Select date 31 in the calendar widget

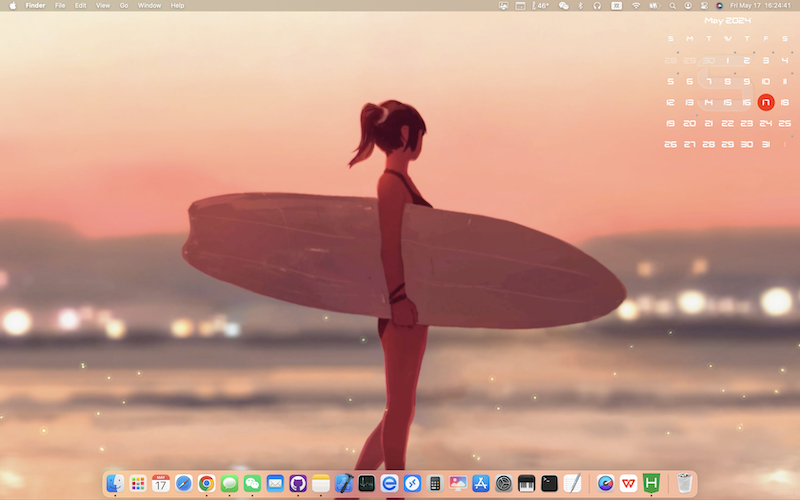[766, 144]
